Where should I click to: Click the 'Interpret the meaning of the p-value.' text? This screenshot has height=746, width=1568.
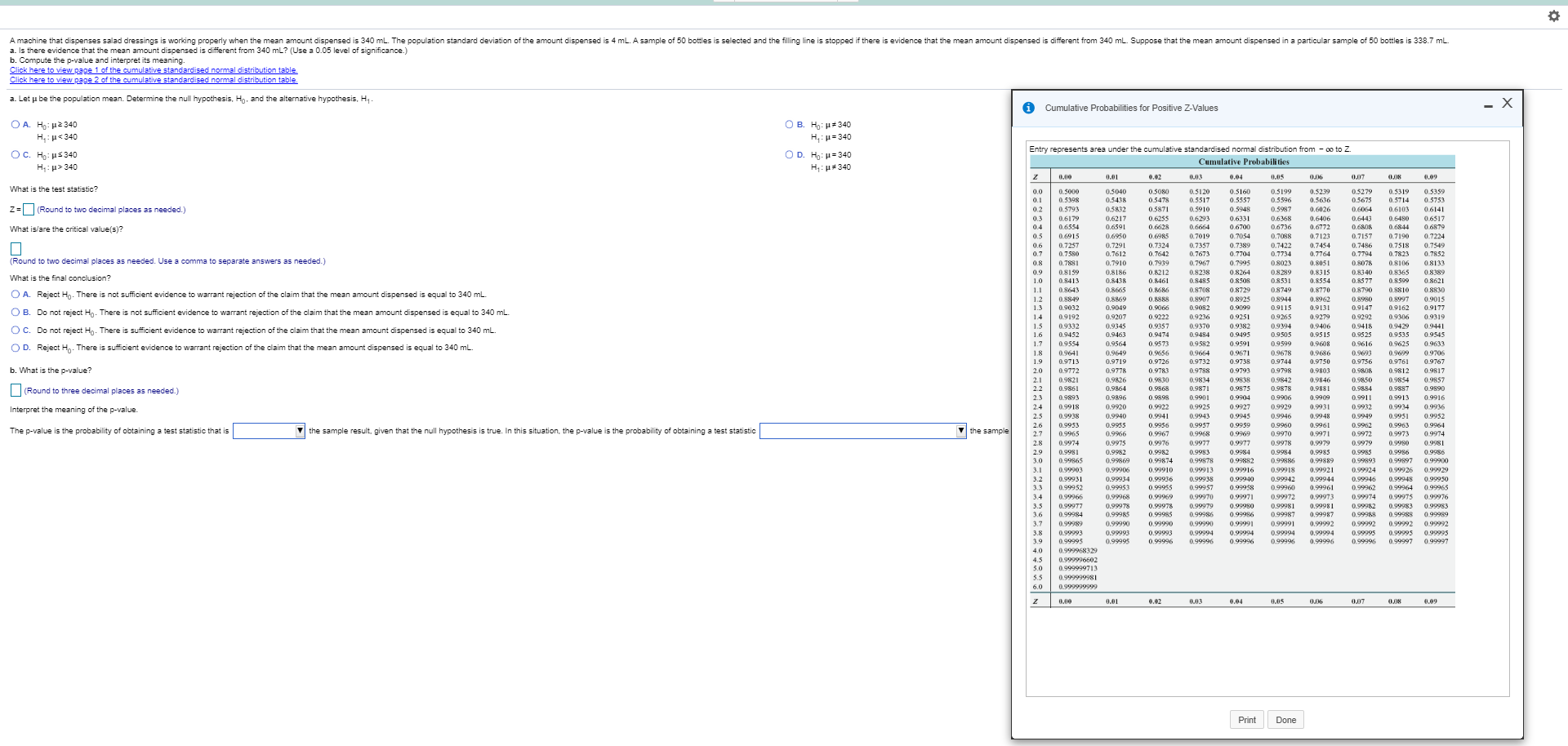click(73, 410)
